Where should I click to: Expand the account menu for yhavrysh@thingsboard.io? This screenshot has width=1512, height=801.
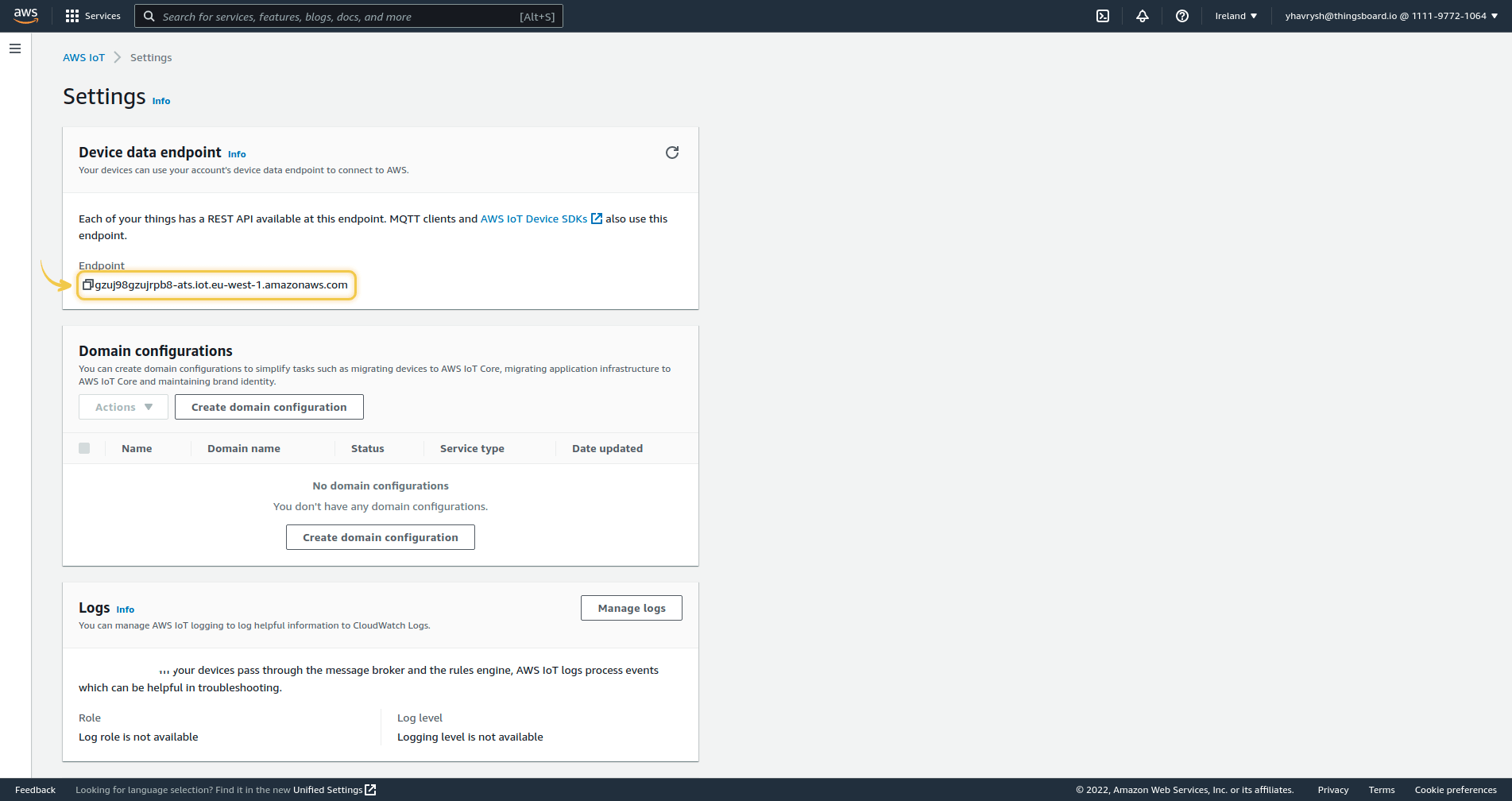click(x=1391, y=16)
